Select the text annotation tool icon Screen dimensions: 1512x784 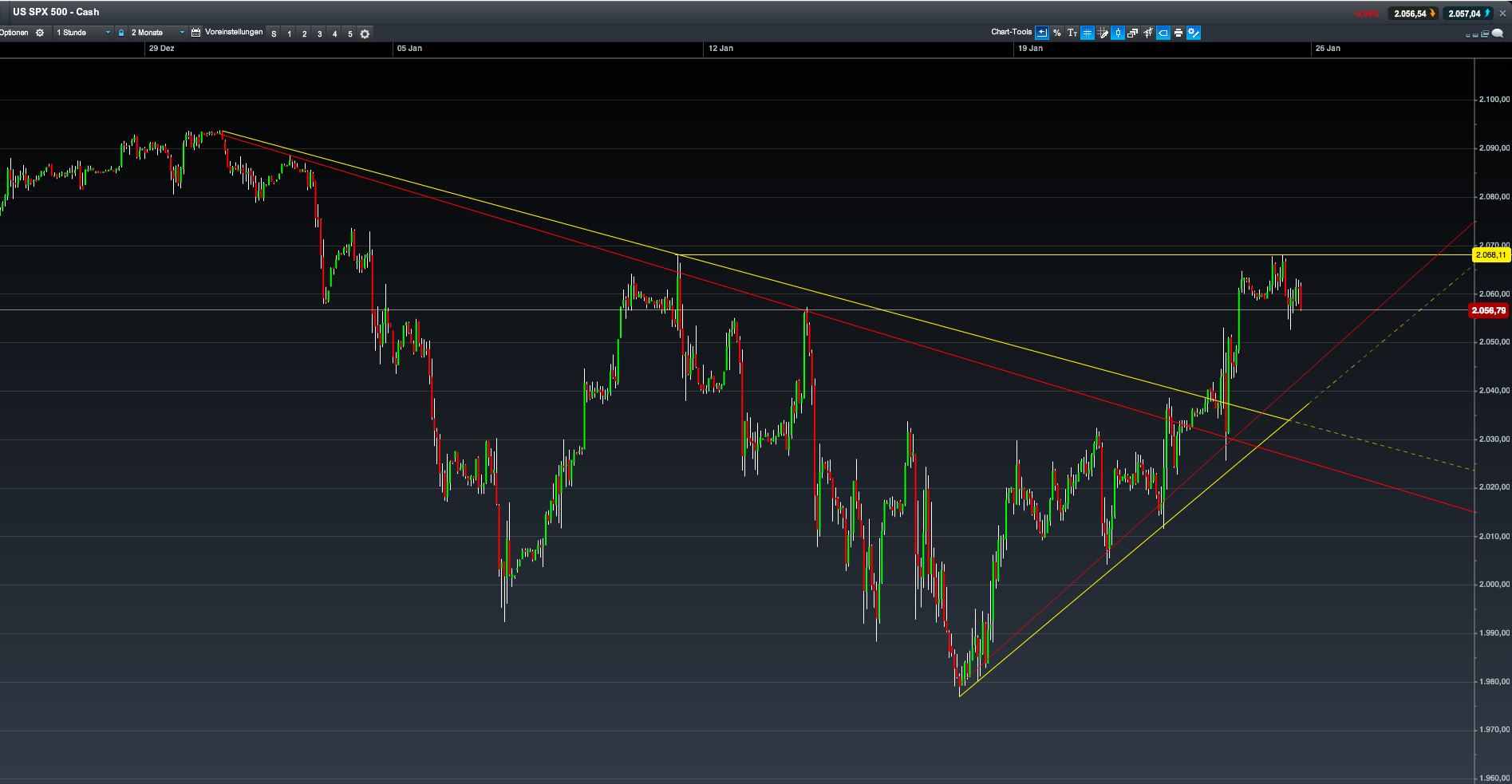(1072, 33)
